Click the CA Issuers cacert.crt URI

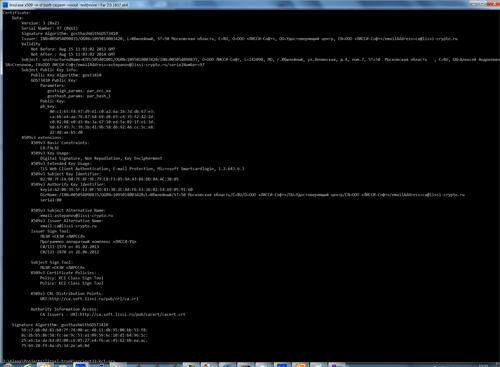113,314
